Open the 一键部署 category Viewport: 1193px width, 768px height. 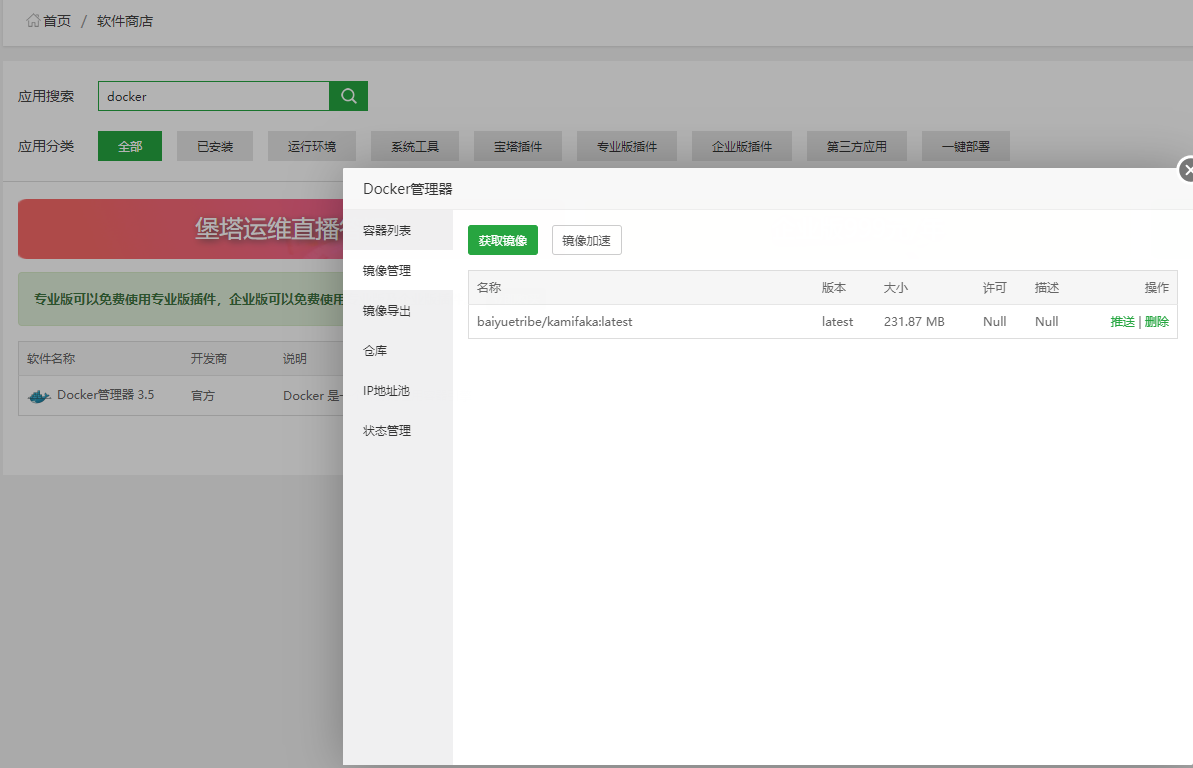pos(965,145)
